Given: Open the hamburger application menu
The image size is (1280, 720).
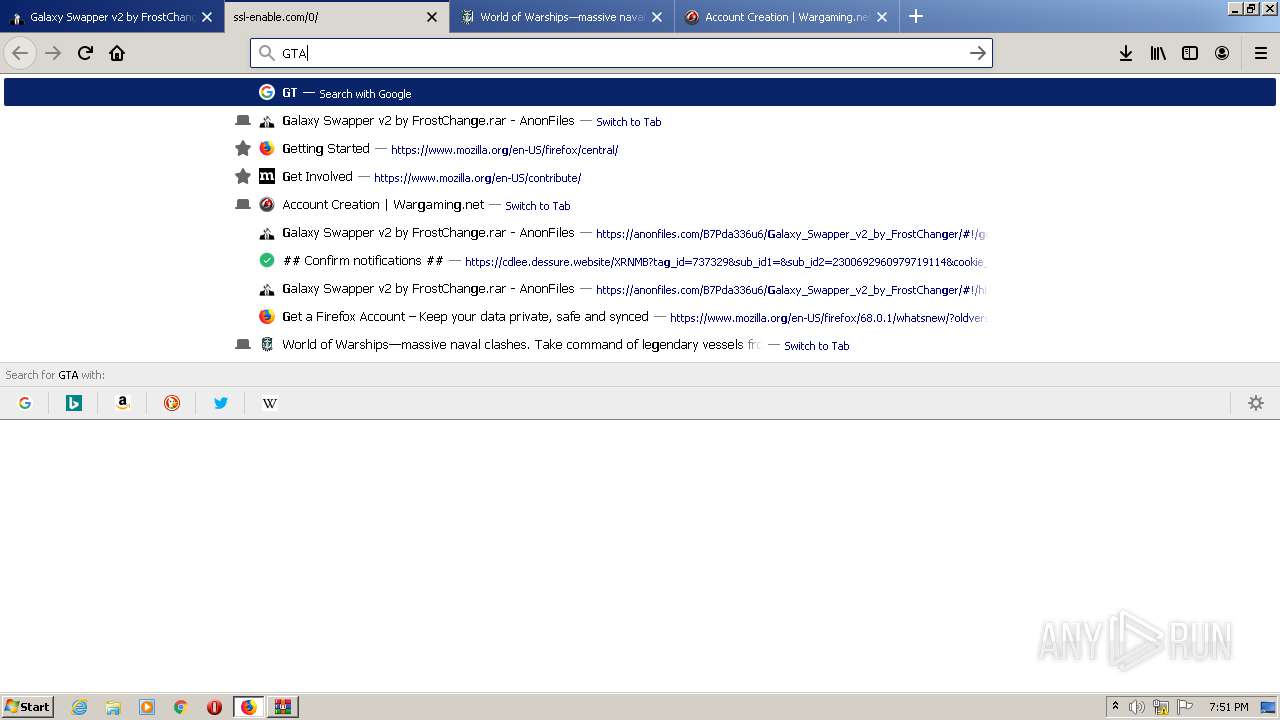Looking at the screenshot, I should point(1261,53).
